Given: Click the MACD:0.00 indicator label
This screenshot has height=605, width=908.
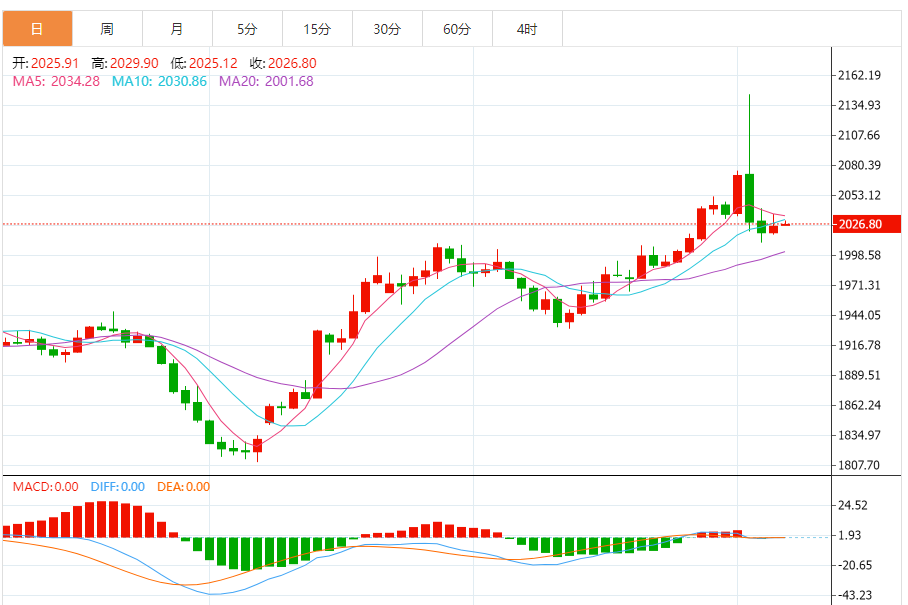Looking at the screenshot, I should (x=46, y=487).
